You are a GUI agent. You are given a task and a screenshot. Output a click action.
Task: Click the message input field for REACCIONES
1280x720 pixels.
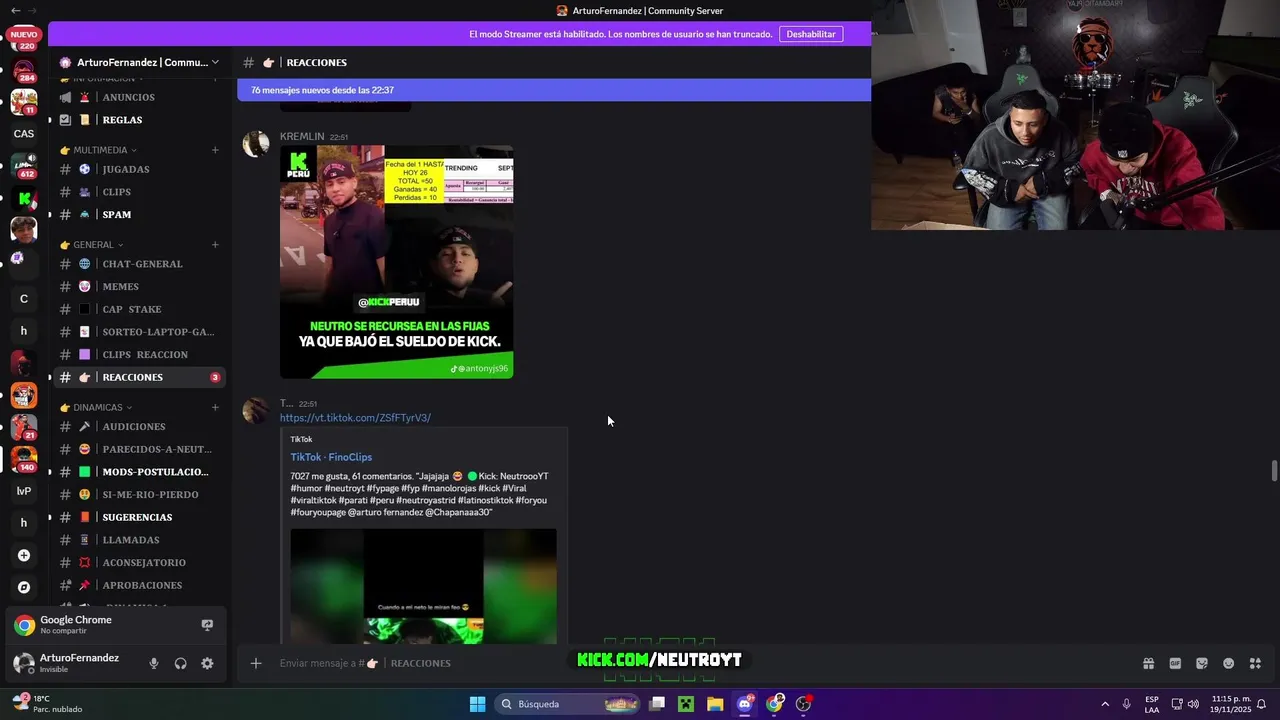(700, 663)
